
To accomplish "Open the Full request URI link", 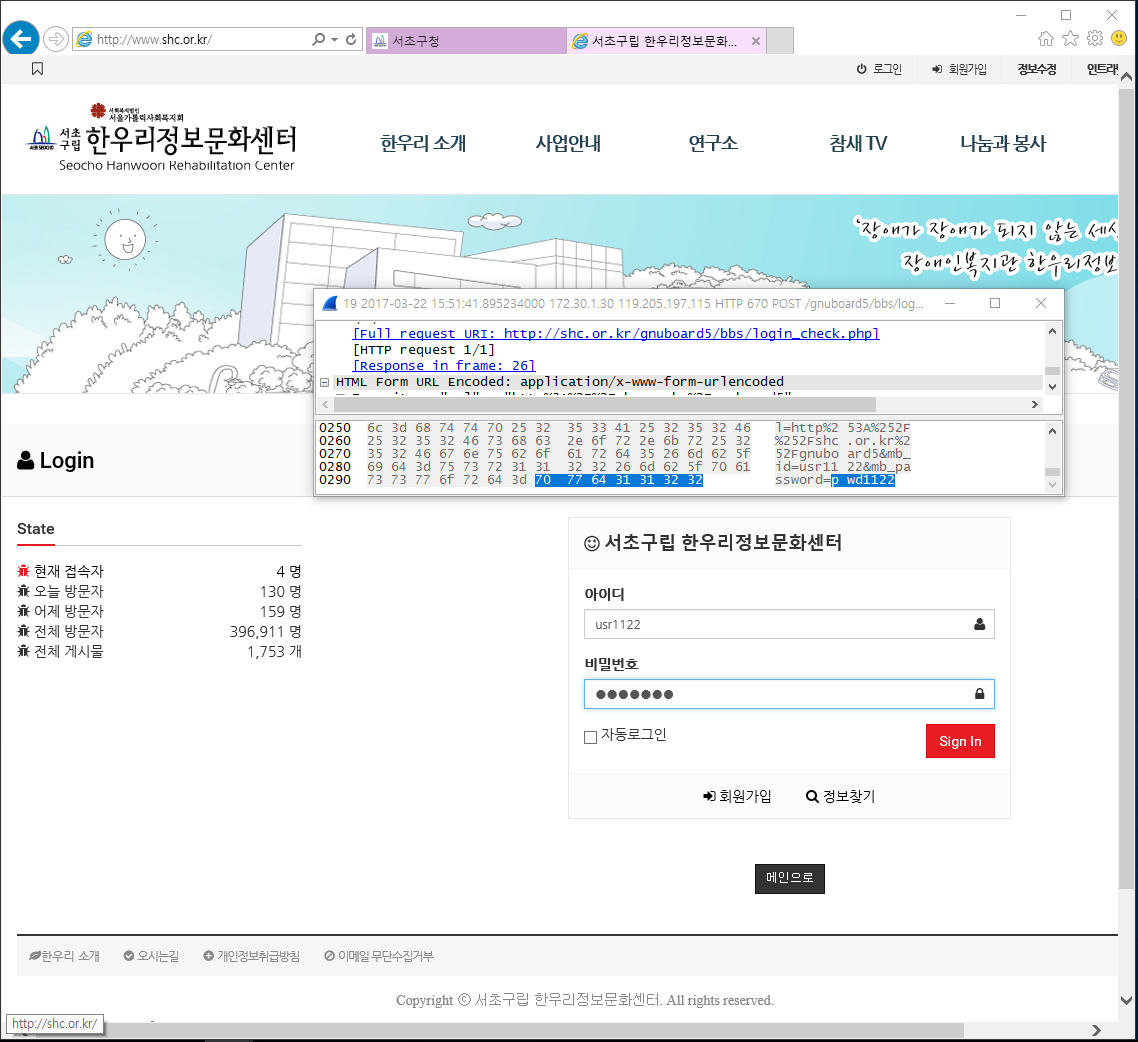I will click(615, 334).
